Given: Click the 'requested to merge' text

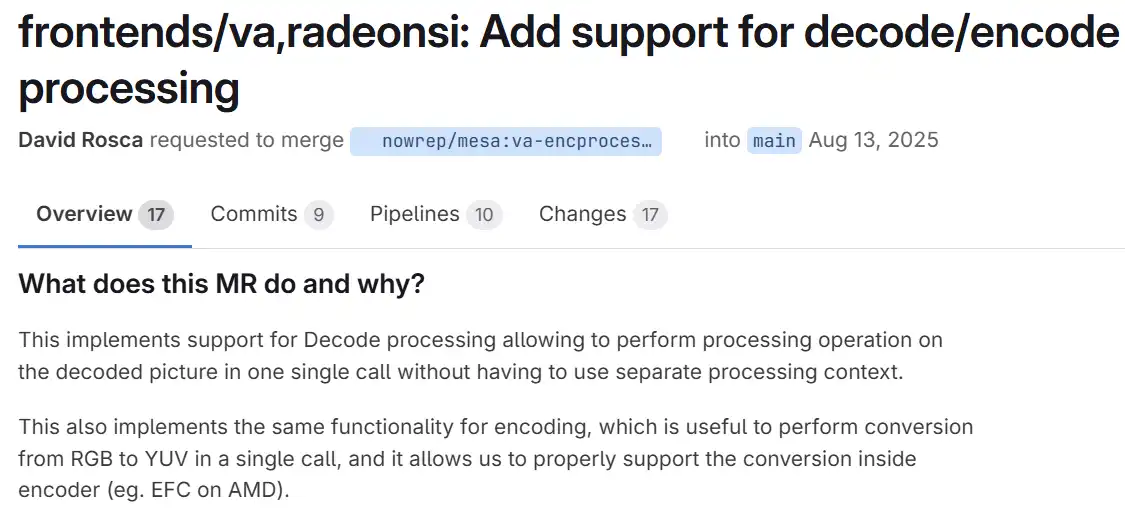Looking at the screenshot, I should pos(246,140).
